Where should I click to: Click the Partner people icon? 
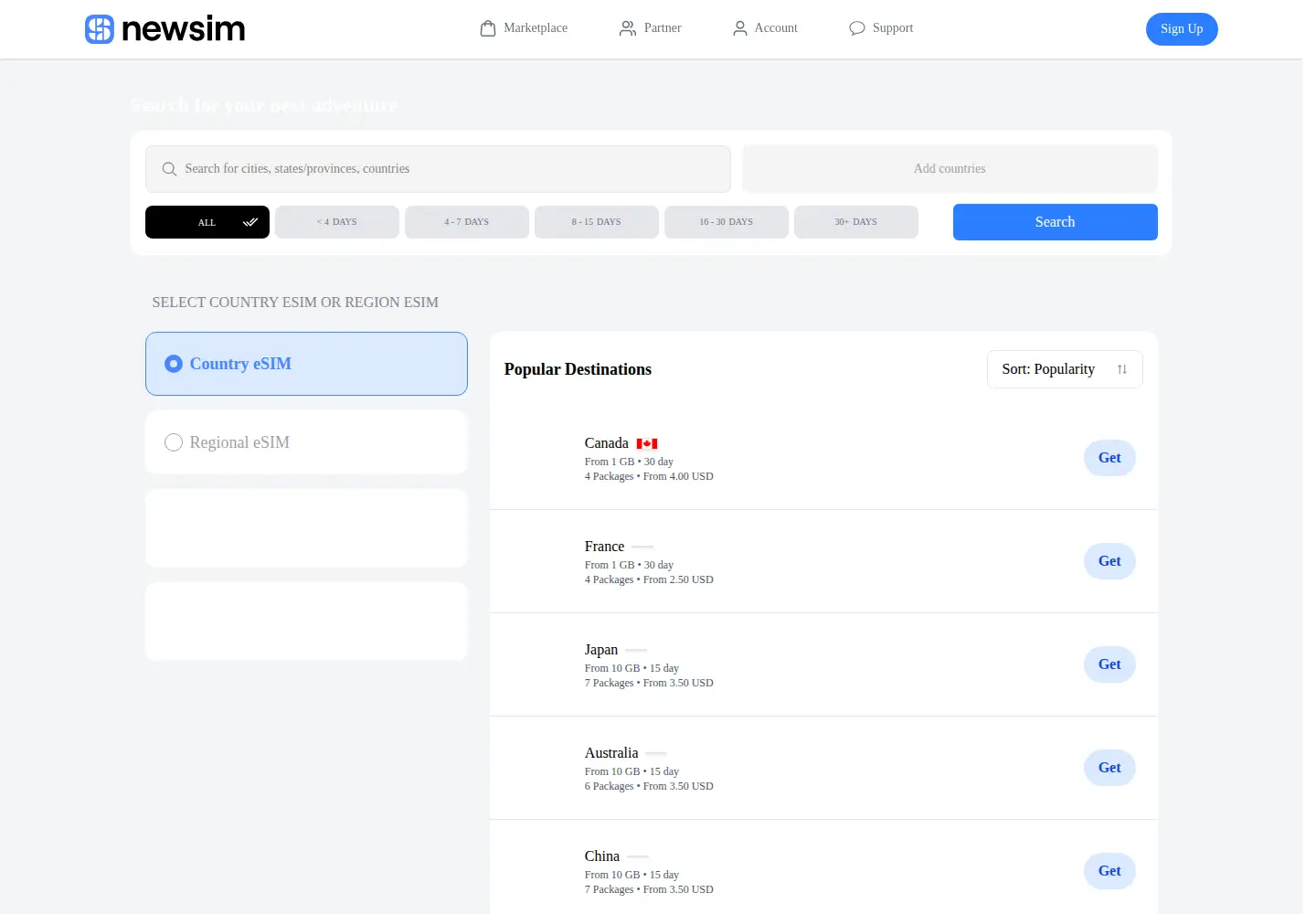click(628, 28)
